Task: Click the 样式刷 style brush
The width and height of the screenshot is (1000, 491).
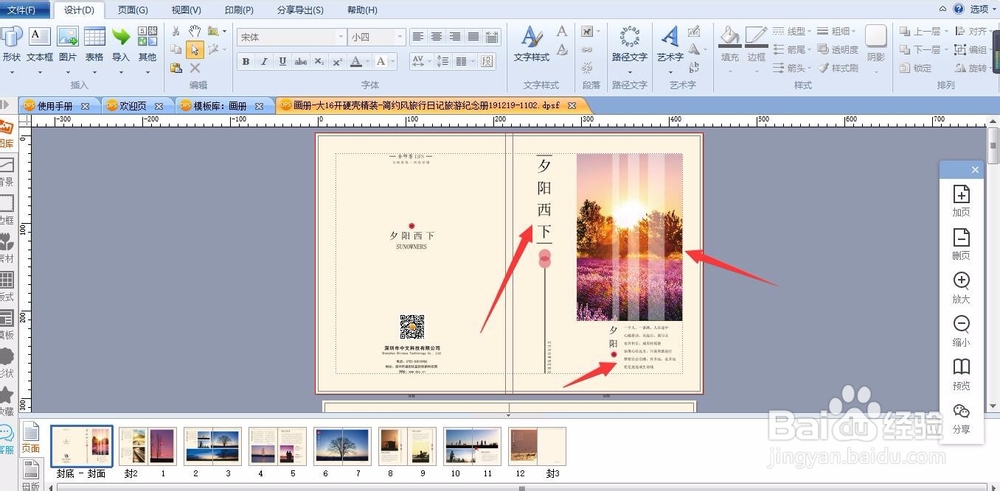Action: (839, 68)
